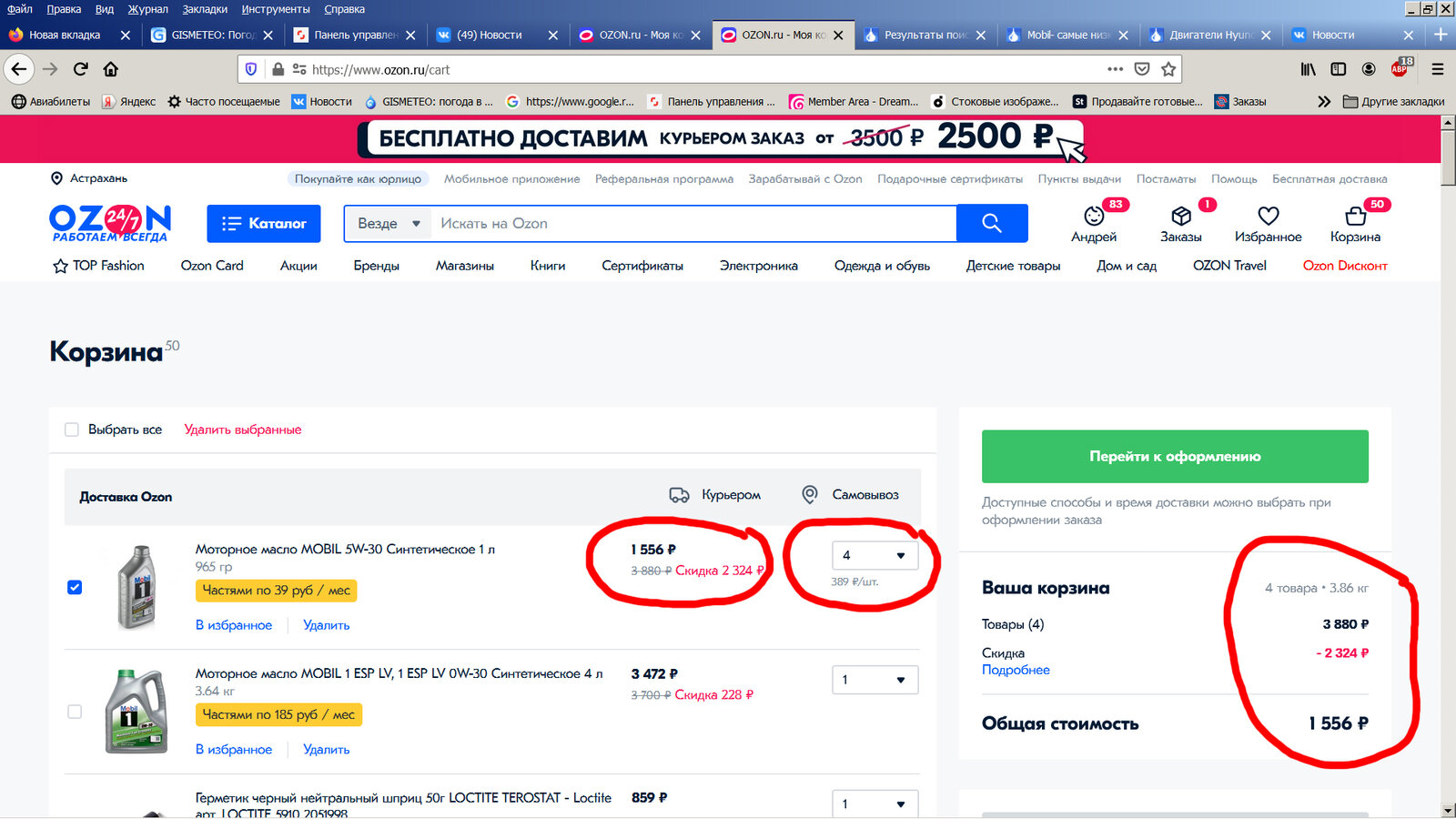Image resolution: width=1456 pixels, height=819 pixels.
Task: Click Перейти к оформлению button
Action: pyautogui.click(x=1175, y=456)
